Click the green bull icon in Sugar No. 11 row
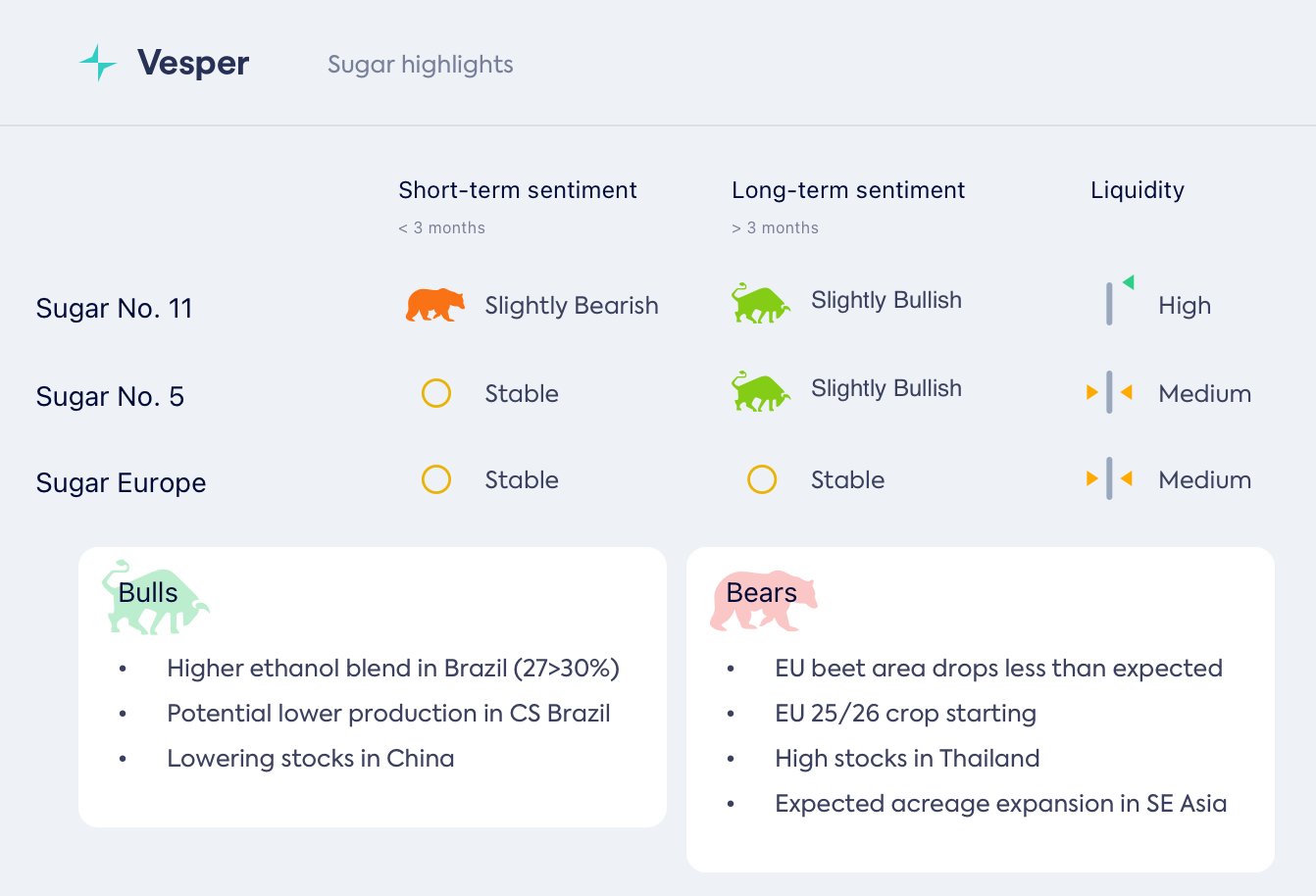This screenshot has height=896, width=1316. 760,303
